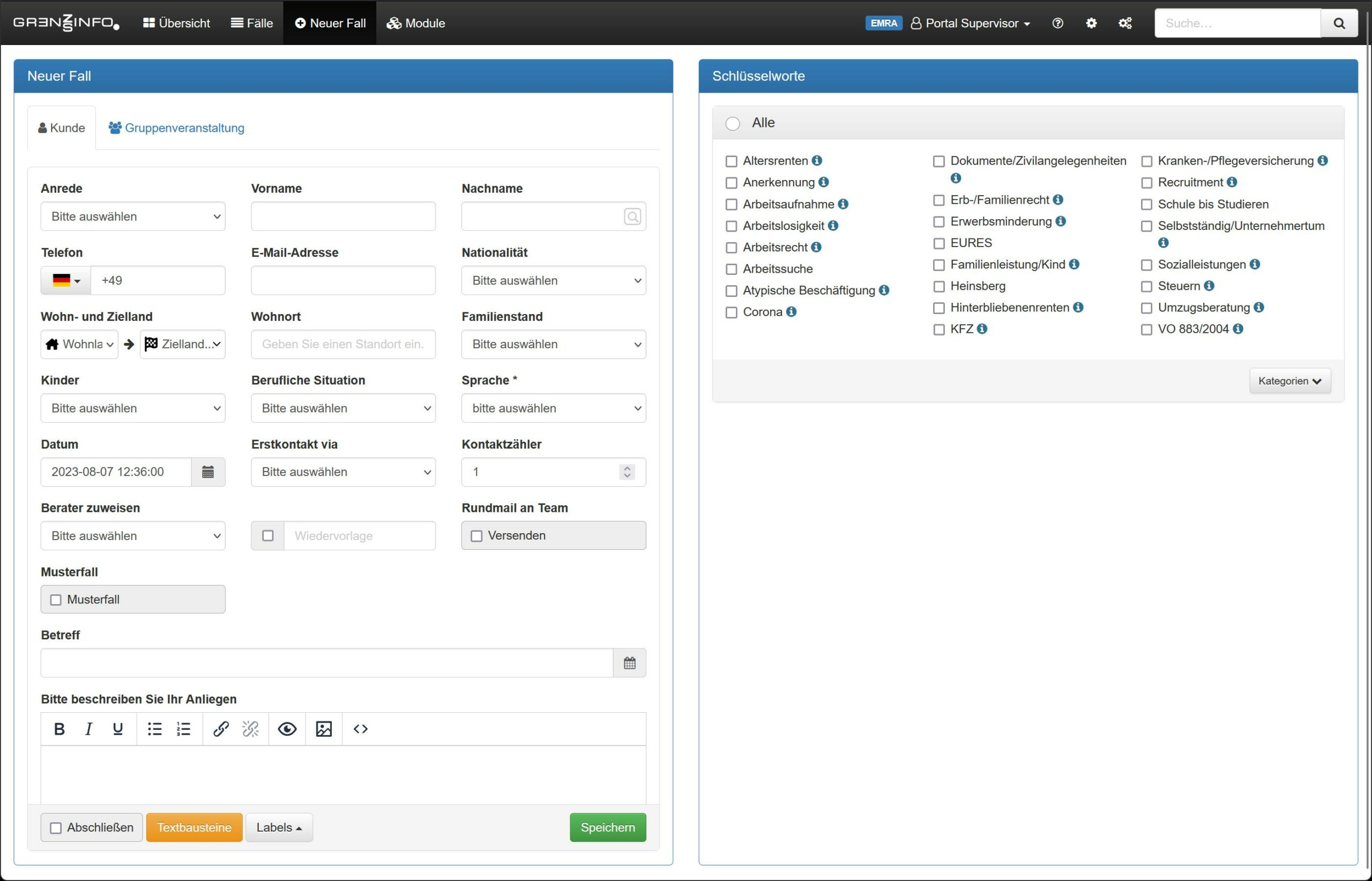Toggle HTML source code view icon
This screenshot has height=881, width=1372.
coord(361,729)
